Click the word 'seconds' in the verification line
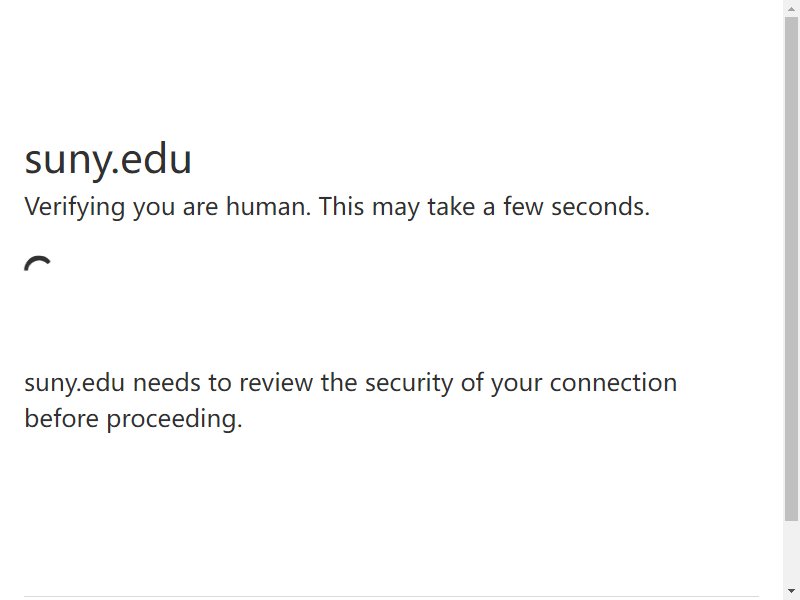800x600 pixels. [598, 207]
